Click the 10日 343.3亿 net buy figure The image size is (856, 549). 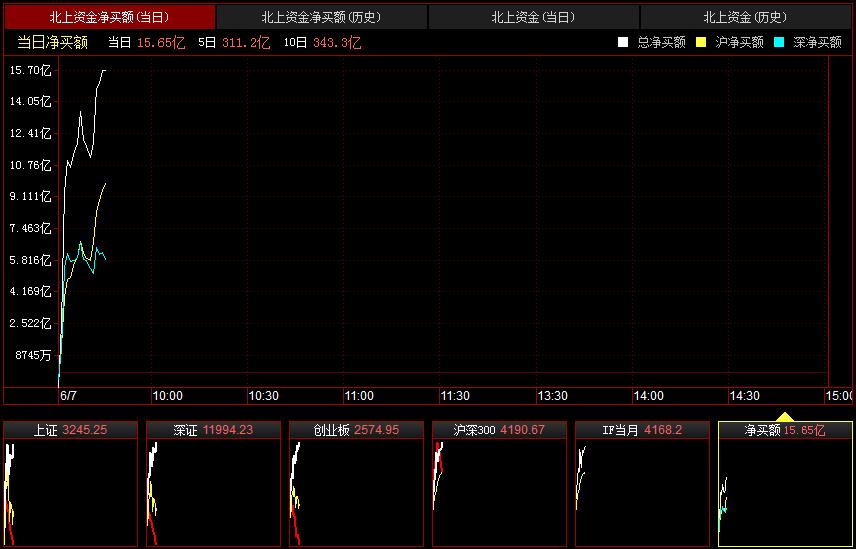[322, 42]
